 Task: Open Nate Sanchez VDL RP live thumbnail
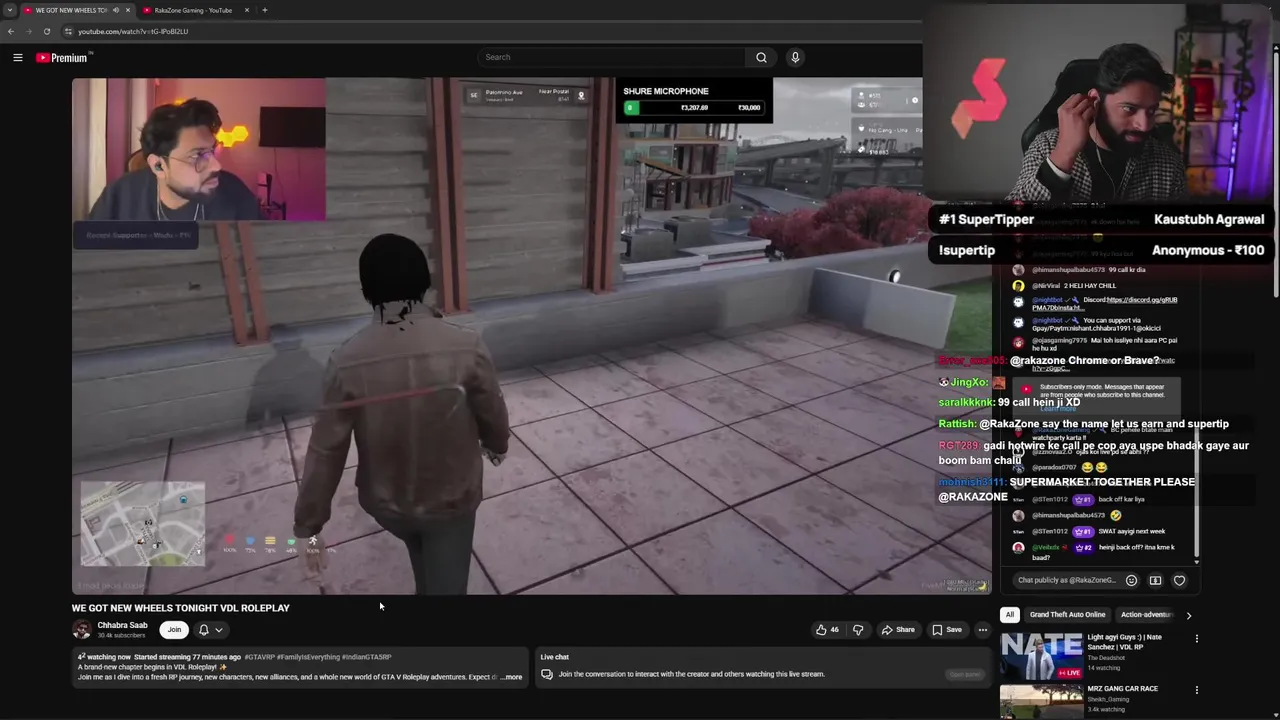[x=1041, y=655]
